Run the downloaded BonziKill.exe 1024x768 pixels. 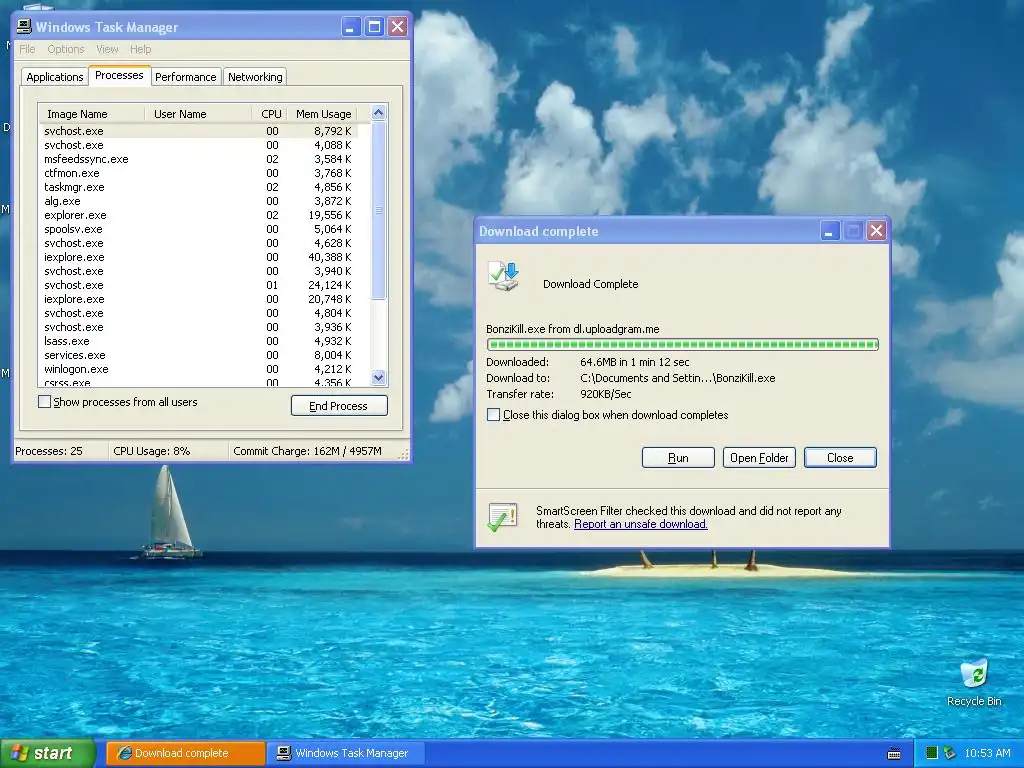pyautogui.click(x=678, y=458)
